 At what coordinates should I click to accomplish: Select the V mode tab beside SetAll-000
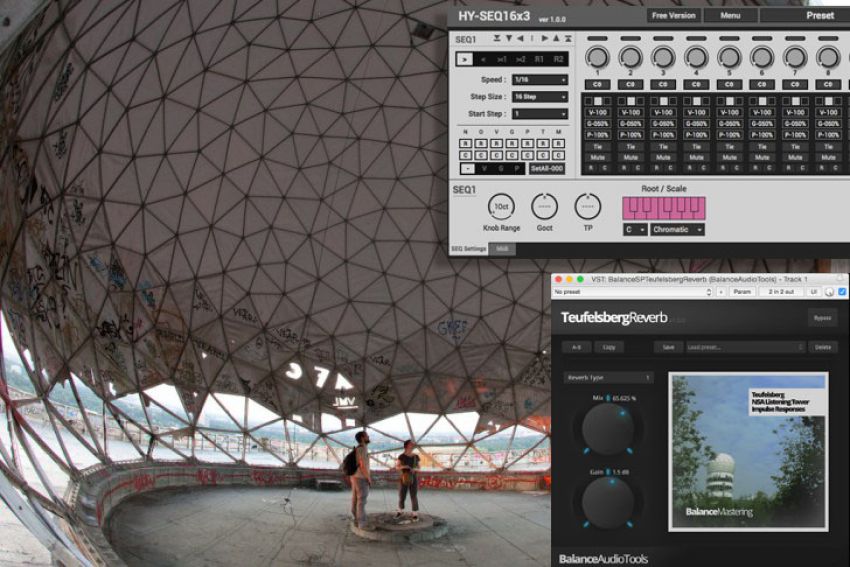[485, 169]
